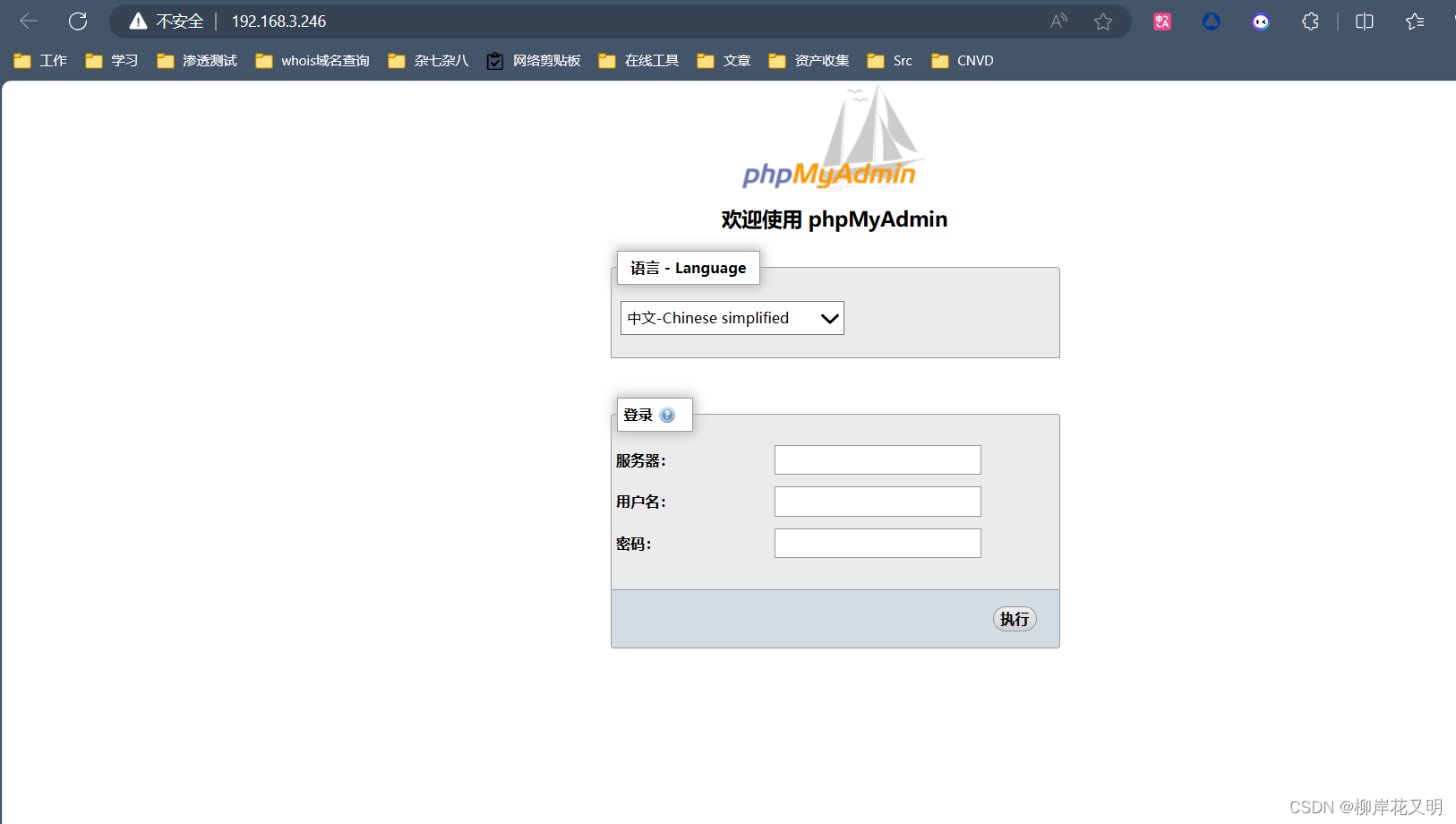Click the purple round face extension icon
Screen dimensions: 1456x824
[x=1261, y=21]
